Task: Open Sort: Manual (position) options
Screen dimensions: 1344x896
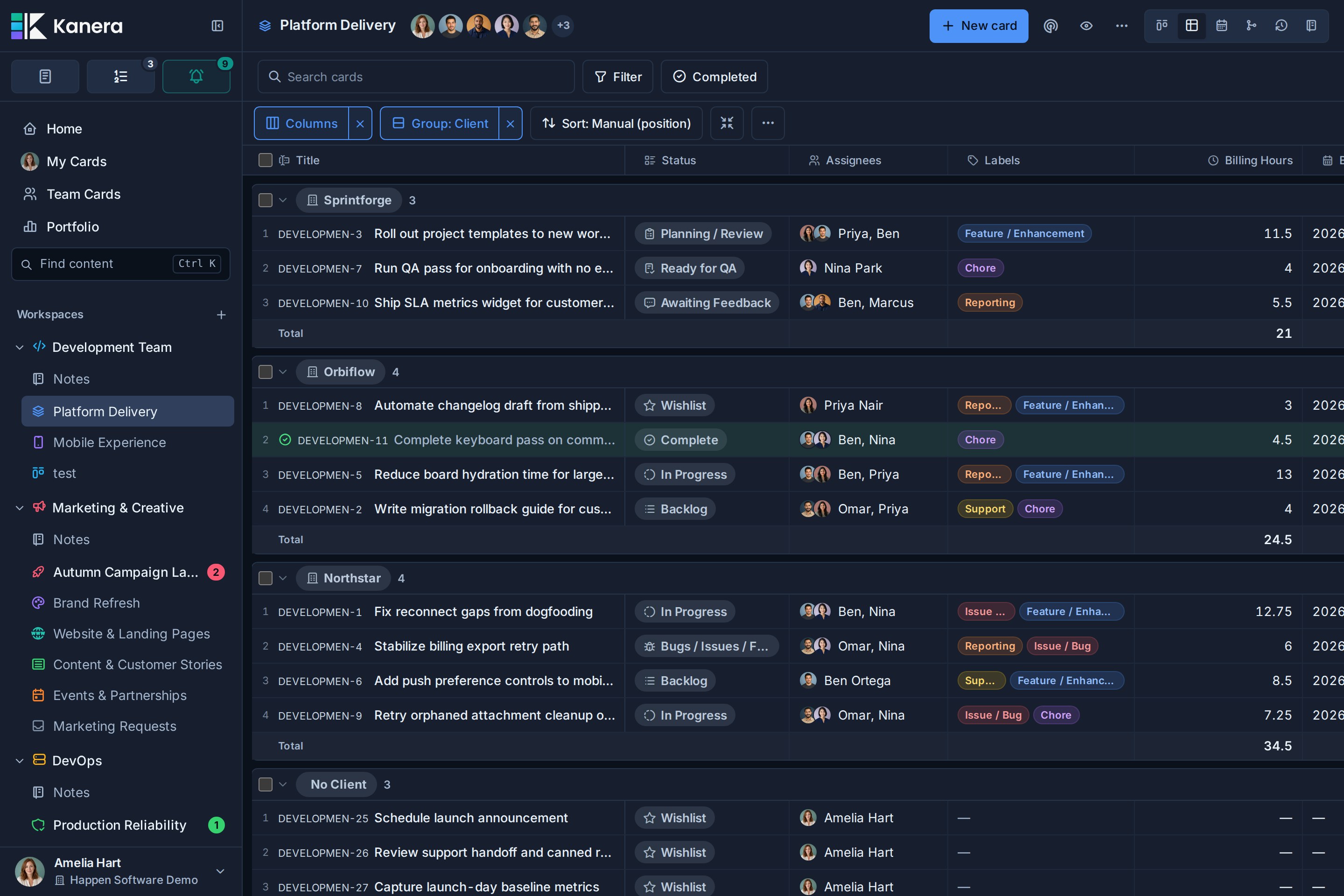Action: pyautogui.click(x=616, y=123)
